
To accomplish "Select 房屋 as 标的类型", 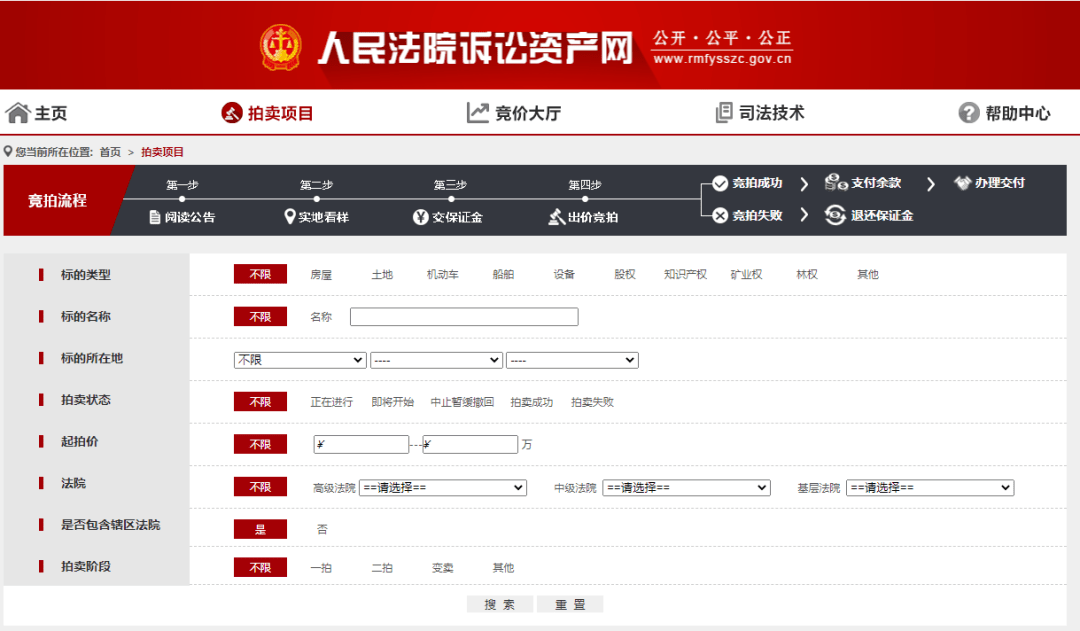I will coord(321,274).
